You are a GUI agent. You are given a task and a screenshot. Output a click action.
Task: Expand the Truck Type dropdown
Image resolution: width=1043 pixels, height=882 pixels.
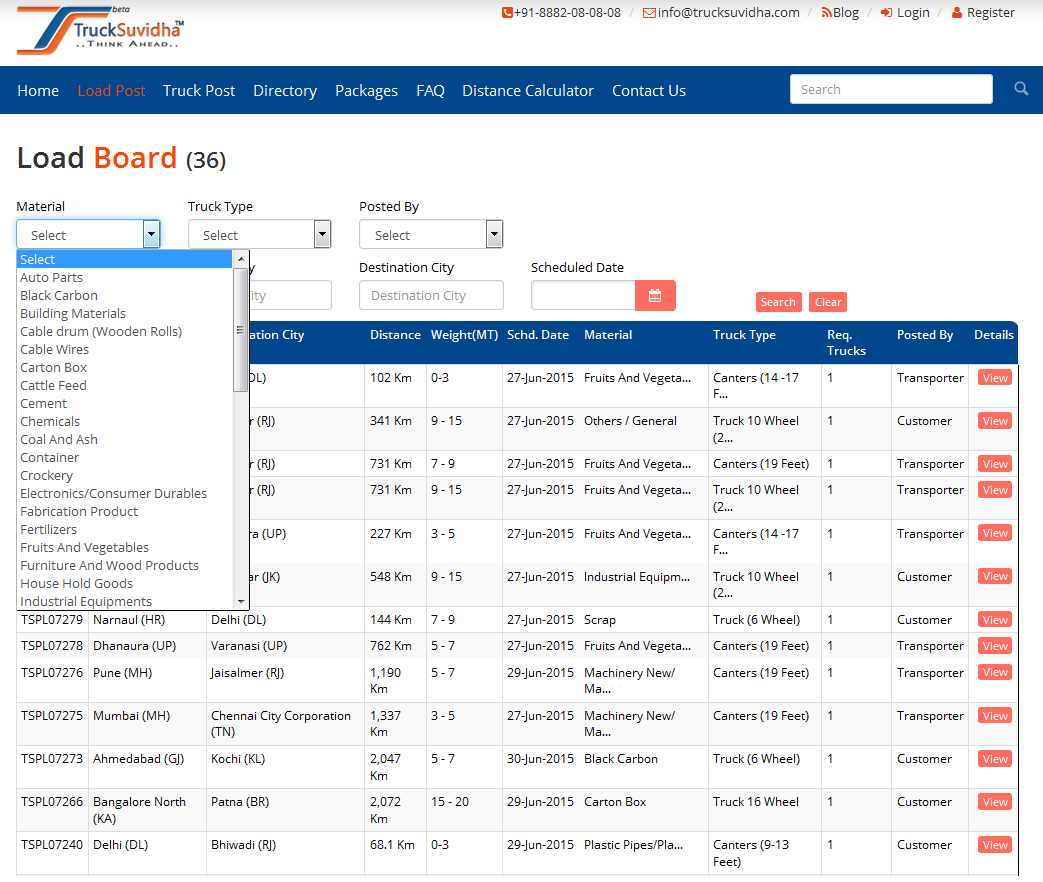(x=322, y=235)
